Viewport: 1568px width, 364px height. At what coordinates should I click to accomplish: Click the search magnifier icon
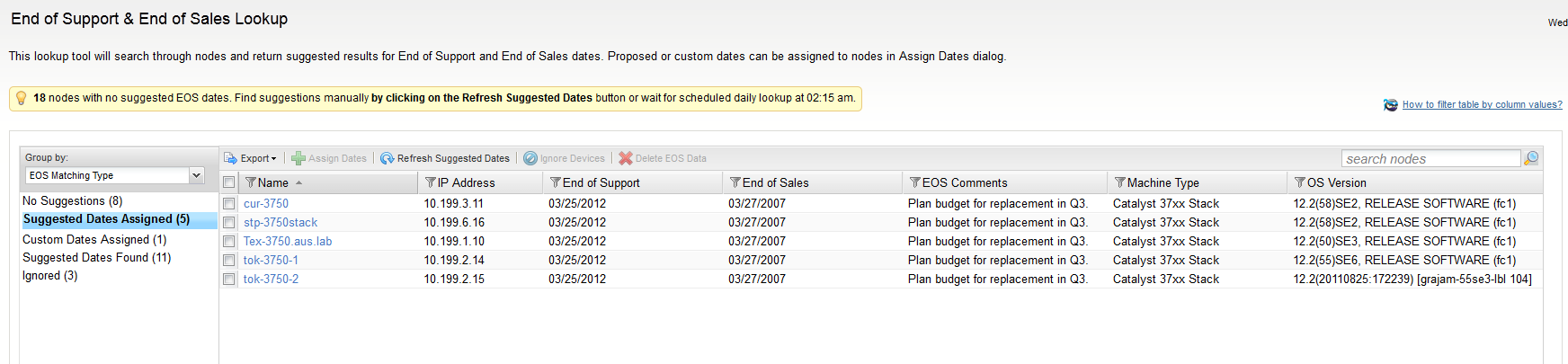1531,158
